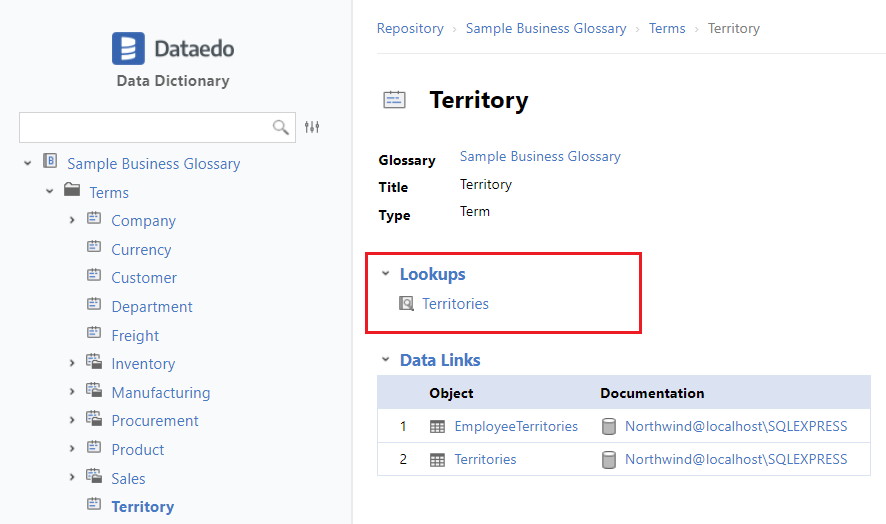Collapse the Lookups section

(x=385, y=274)
